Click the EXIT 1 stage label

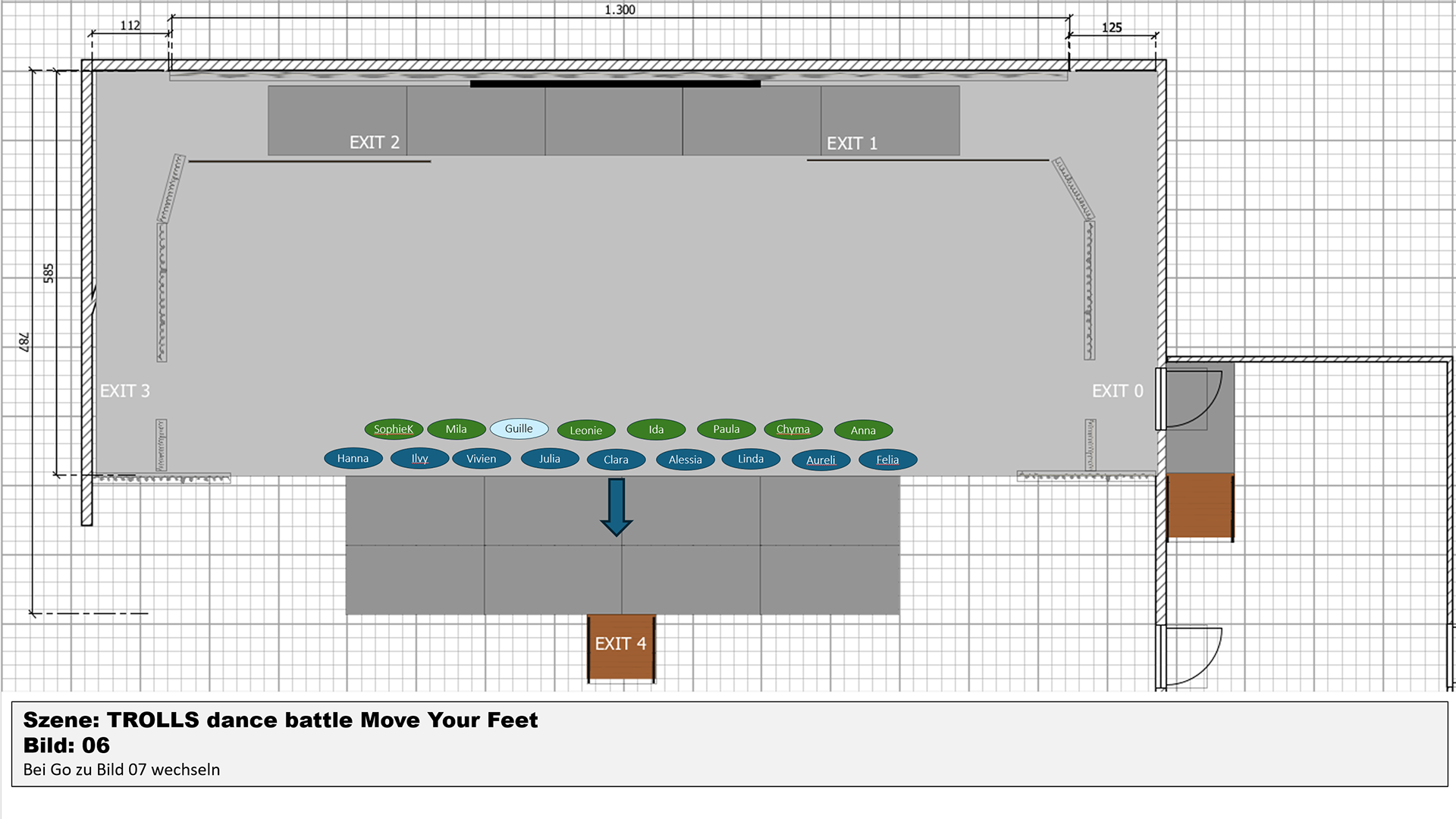[x=852, y=143]
